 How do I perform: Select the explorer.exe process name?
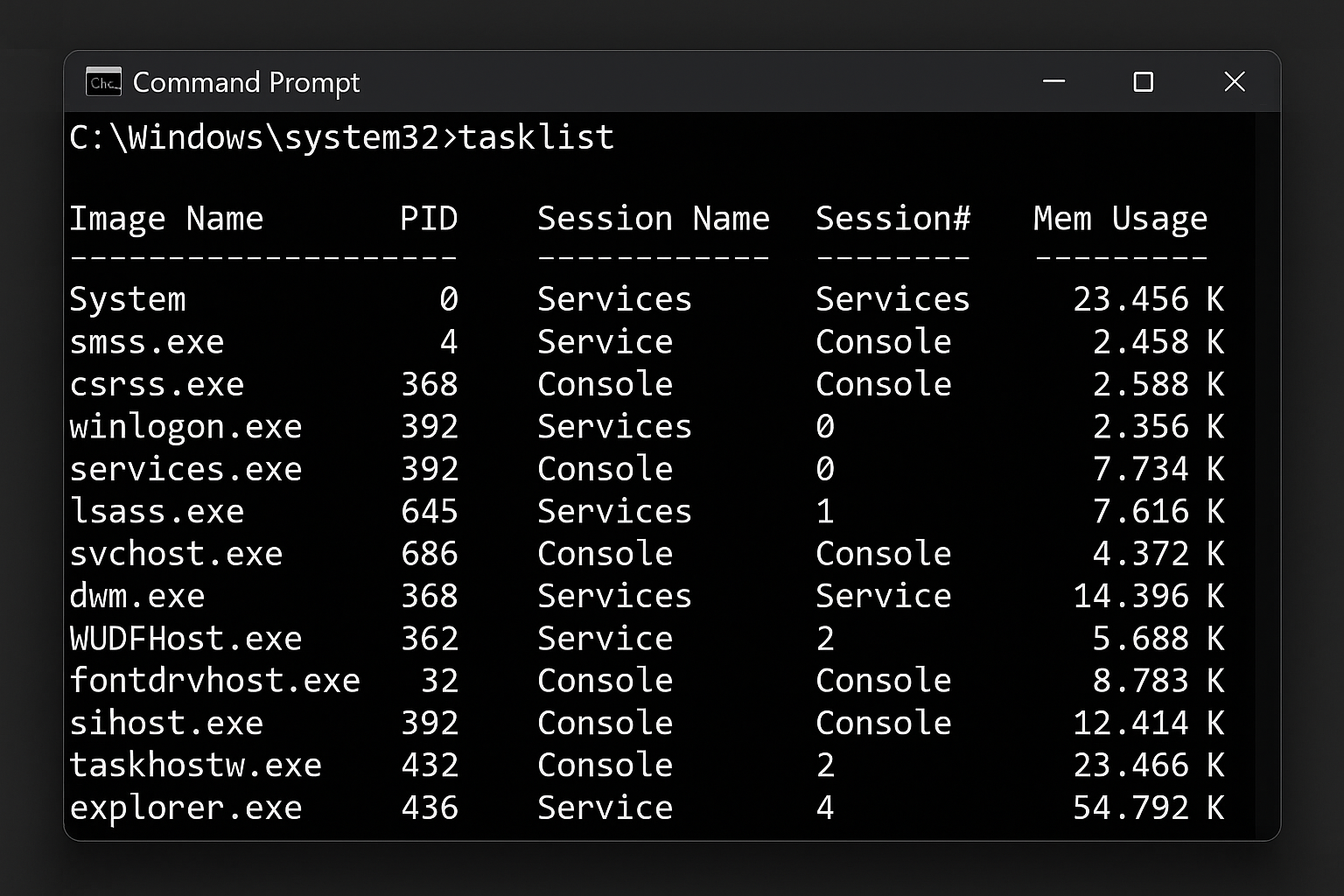pyautogui.click(x=185, y=807)
